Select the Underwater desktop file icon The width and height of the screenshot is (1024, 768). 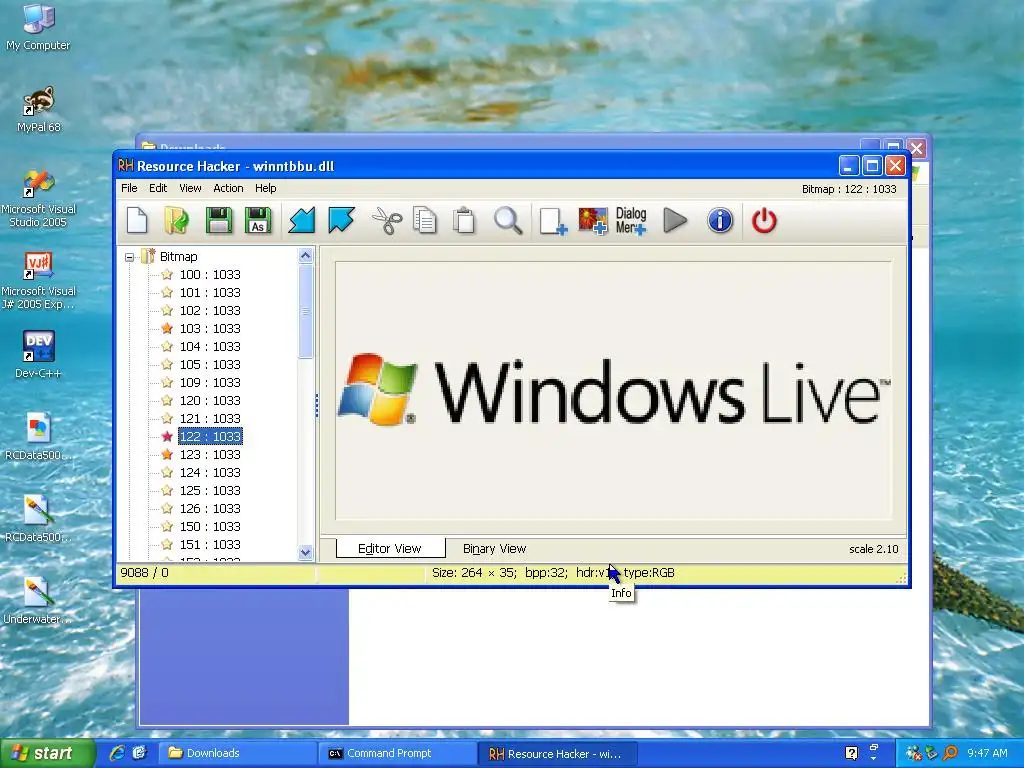(39, 601)
